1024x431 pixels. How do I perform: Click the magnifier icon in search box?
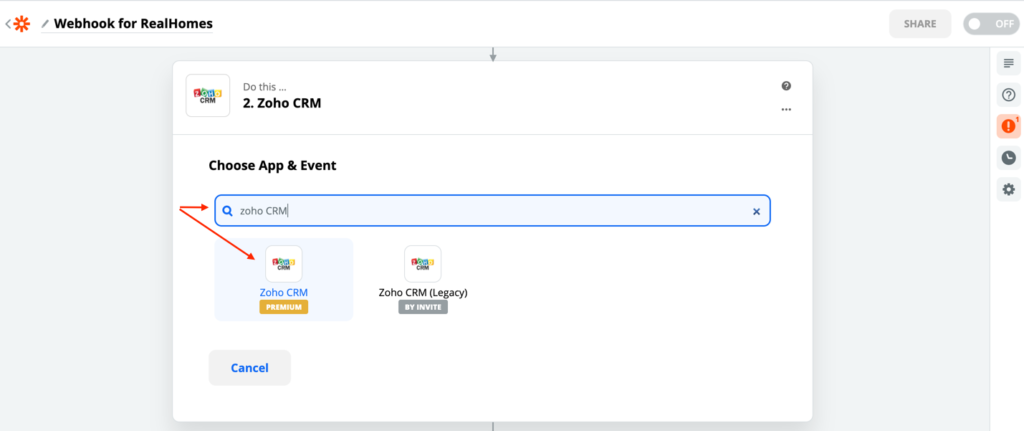tap(227, 211)
